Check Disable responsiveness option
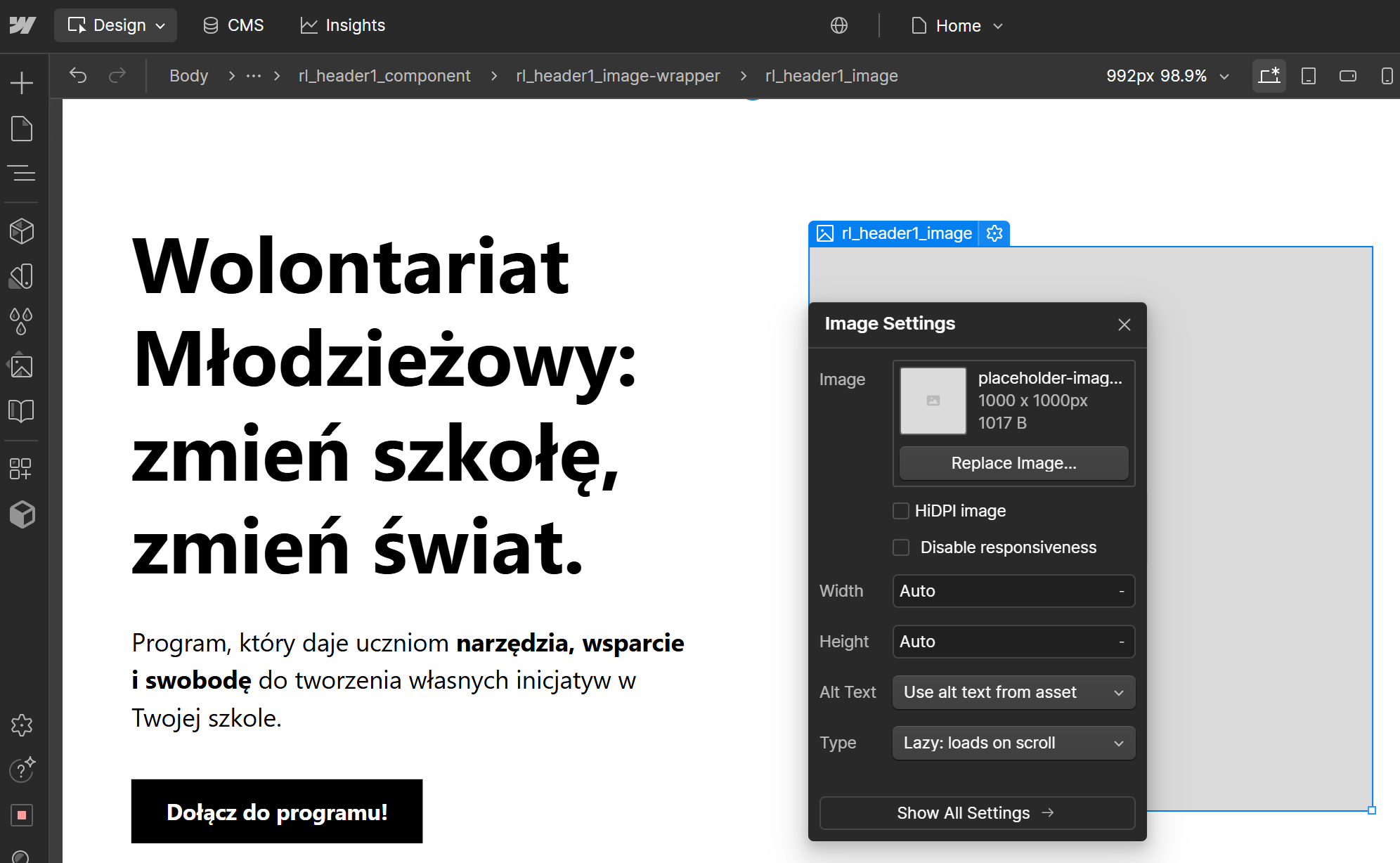Screen dimensions: 1400x863 point(901,547)
